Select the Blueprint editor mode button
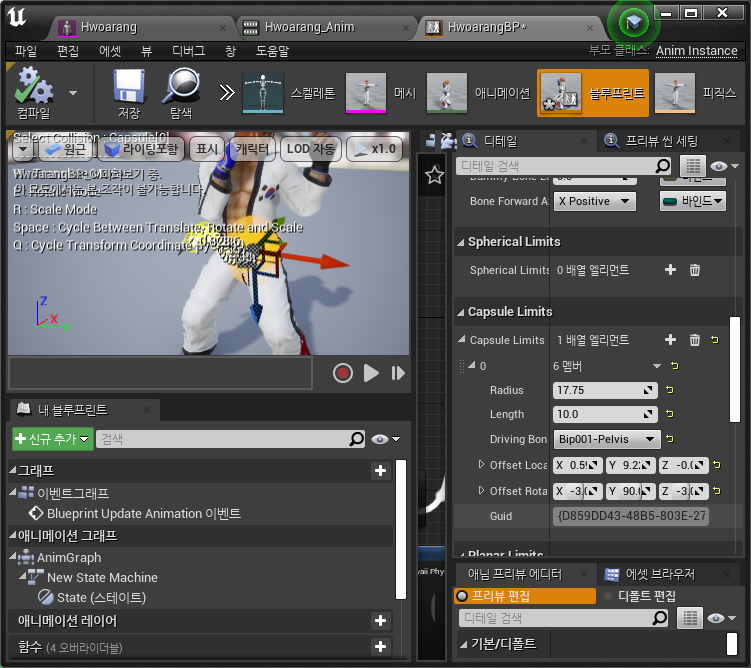This screenshot has width=751, height=668. [x=593, y=93]
